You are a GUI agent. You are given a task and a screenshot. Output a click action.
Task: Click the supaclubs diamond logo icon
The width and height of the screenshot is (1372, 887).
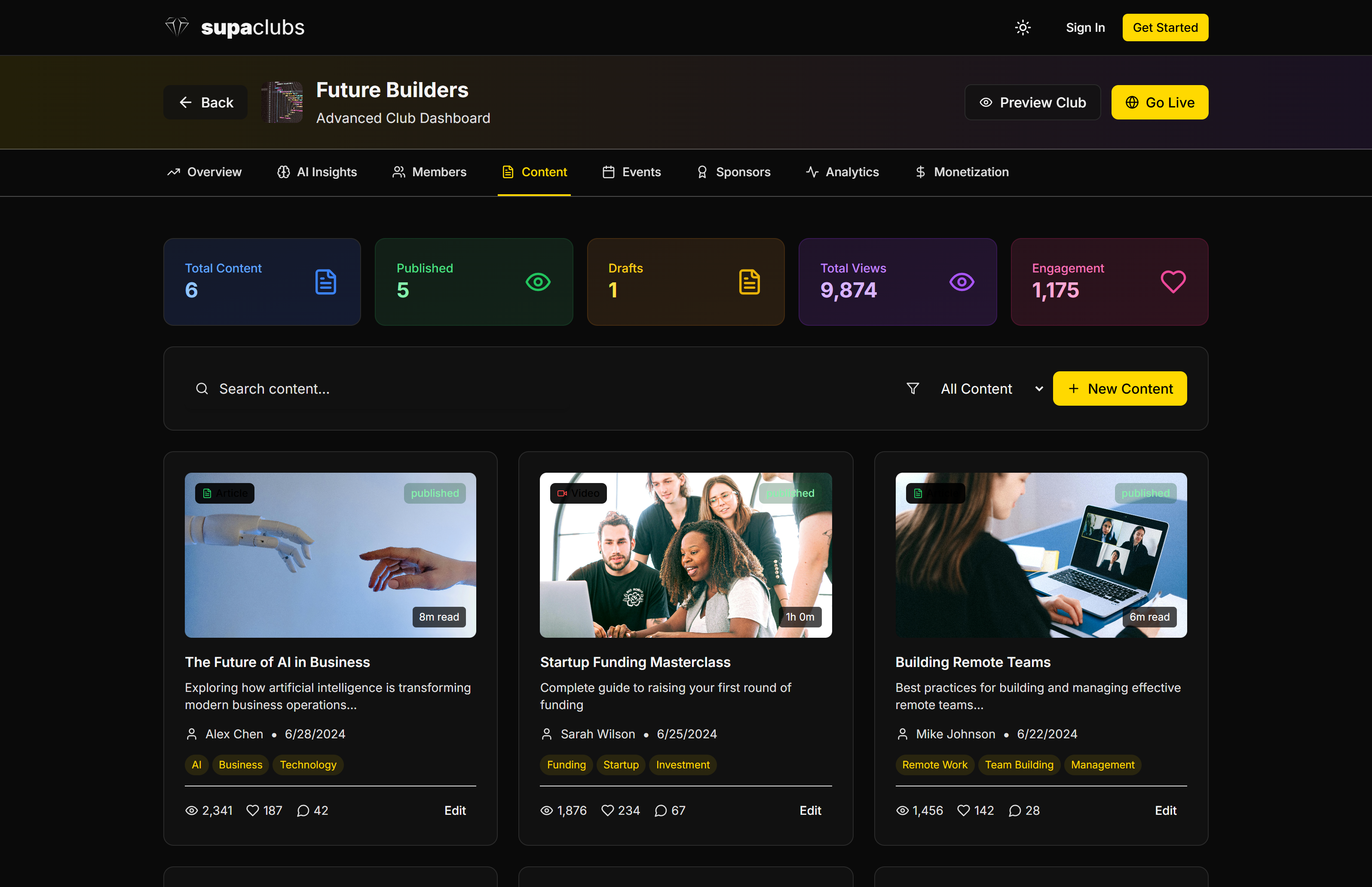click(x=177, y=27)
